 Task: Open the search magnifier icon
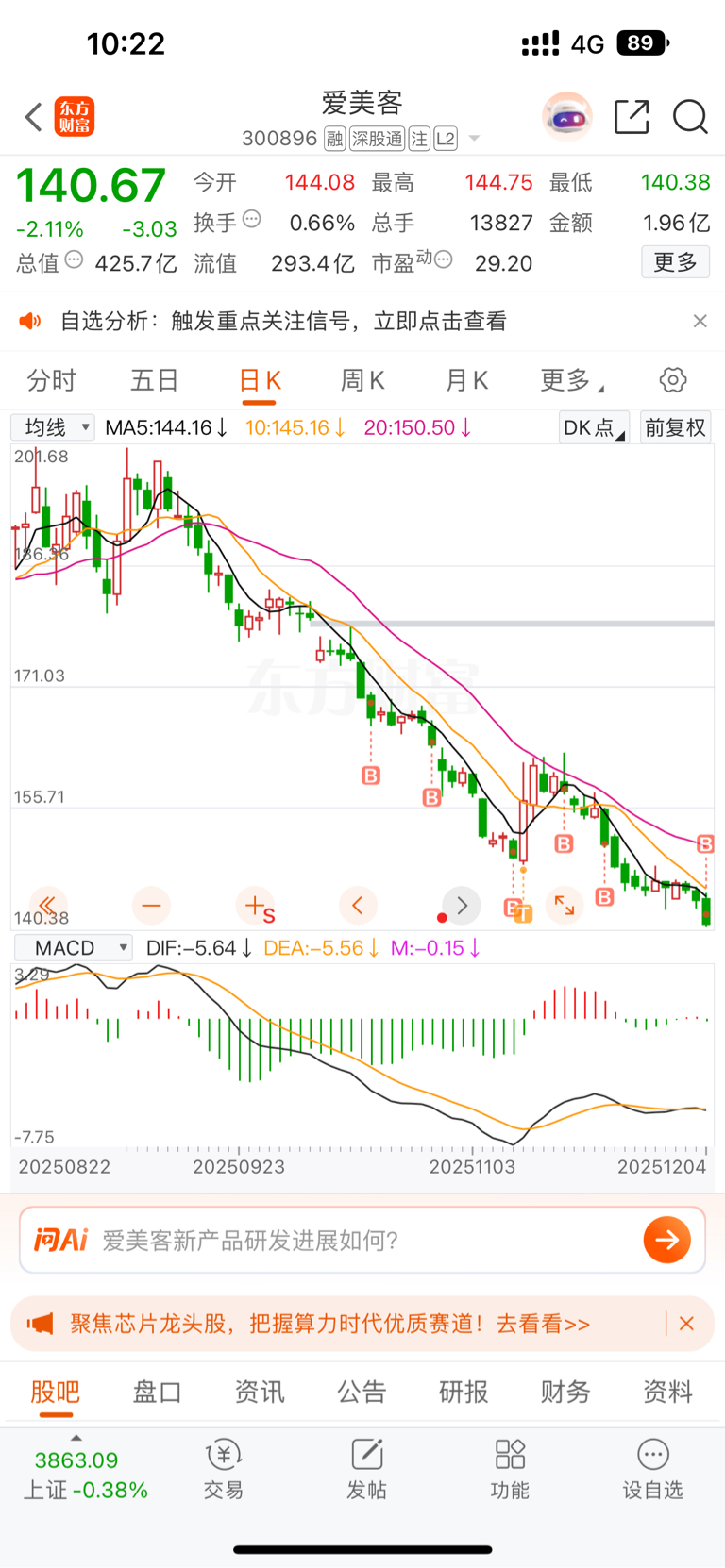coord(690,117)
